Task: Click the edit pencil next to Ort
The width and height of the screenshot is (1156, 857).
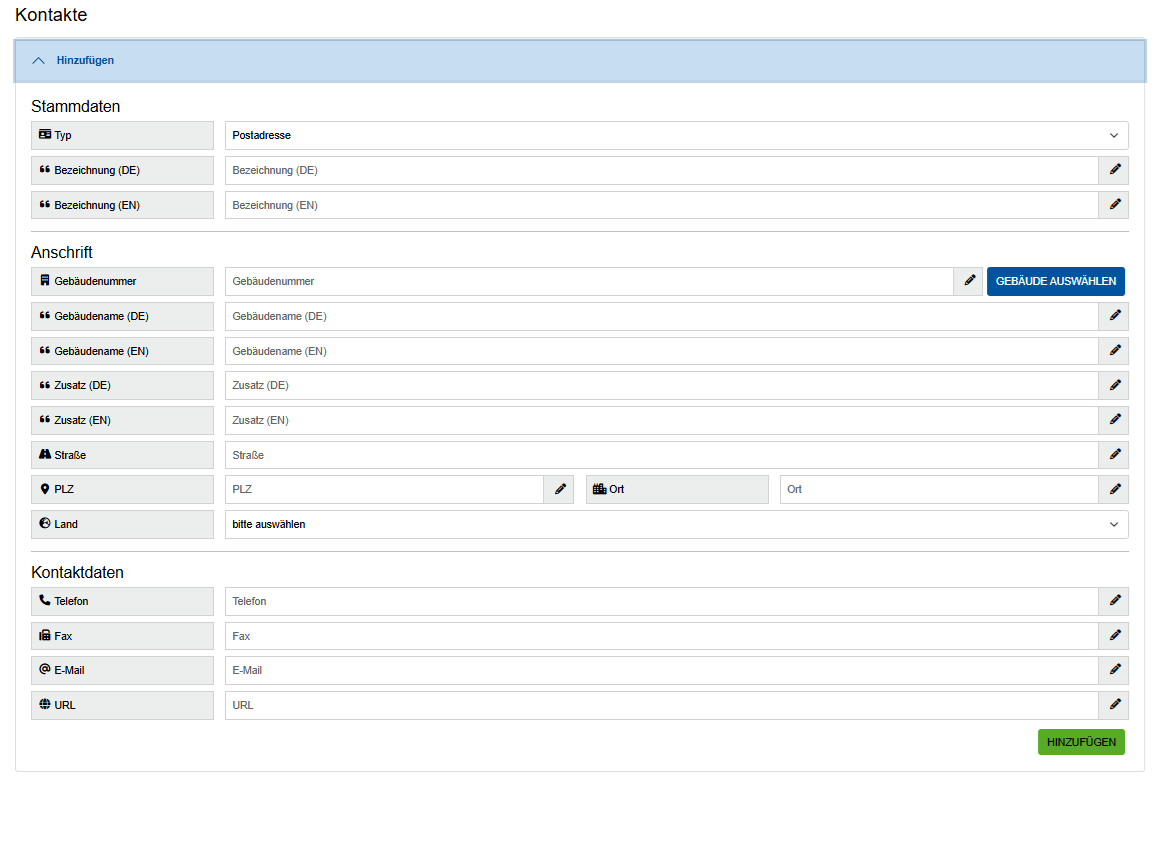Action: (x=1114, y=489)
